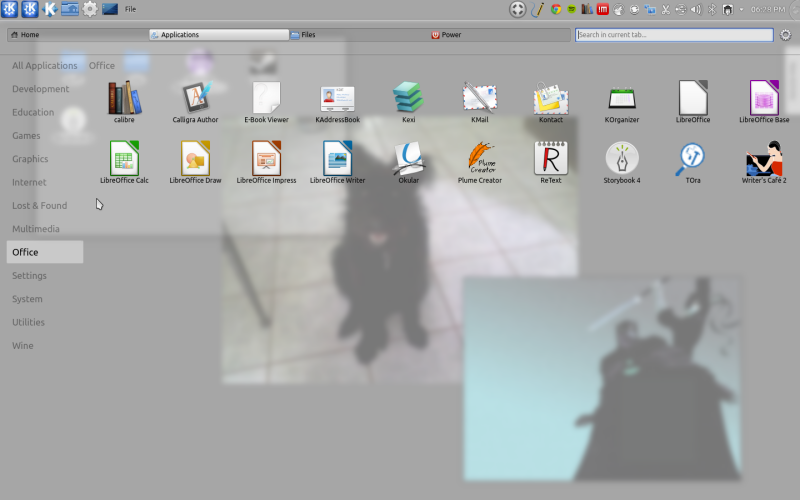The height and width of the screenshot is (500, 800).
Task: Select System category
Action: click(x=45, y=299)
